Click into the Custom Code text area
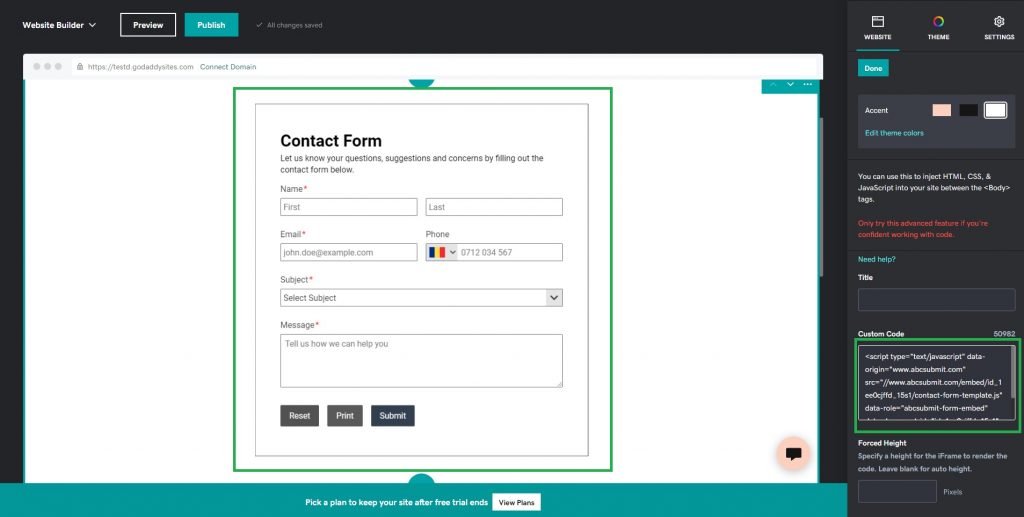Image resolution: width=1024 pixels, height=517 pixels. (x=934, y=382)
